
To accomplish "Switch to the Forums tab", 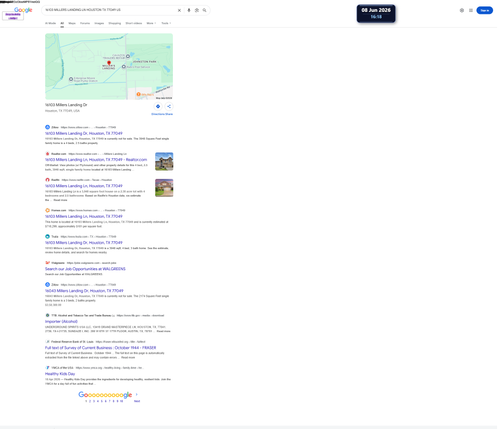I will (x=85, y=23).
